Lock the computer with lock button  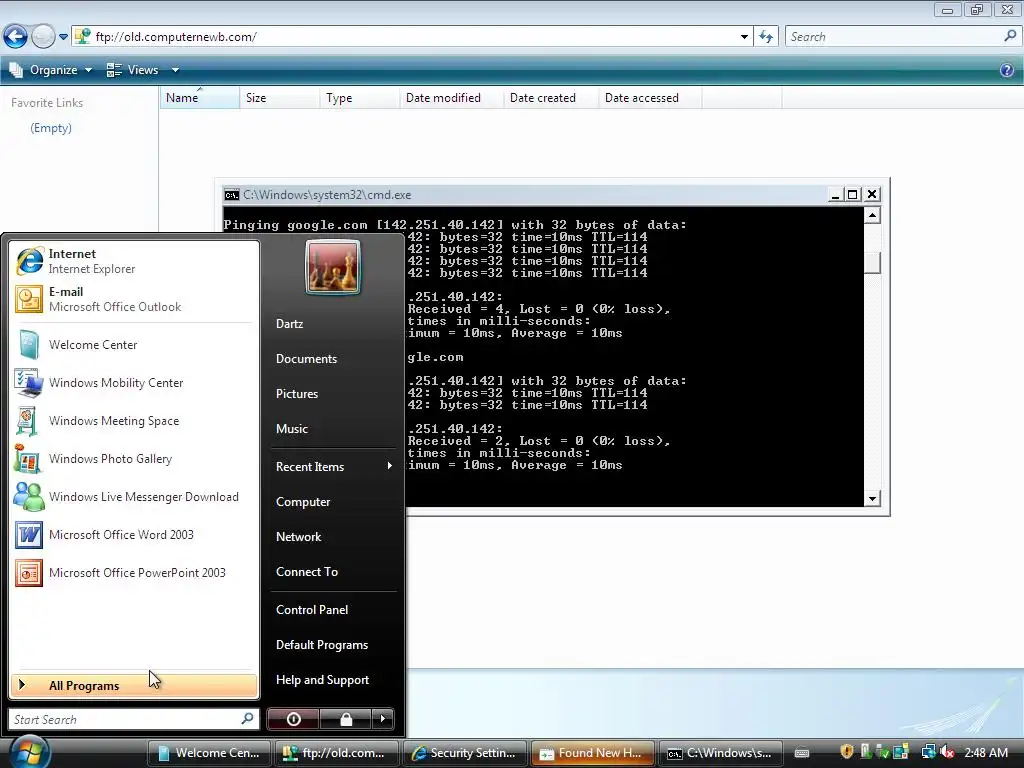point(345,719)
